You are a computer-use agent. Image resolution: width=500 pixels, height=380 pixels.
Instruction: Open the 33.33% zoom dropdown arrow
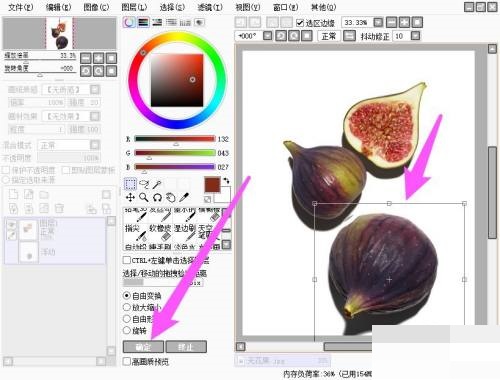[378, 23]
